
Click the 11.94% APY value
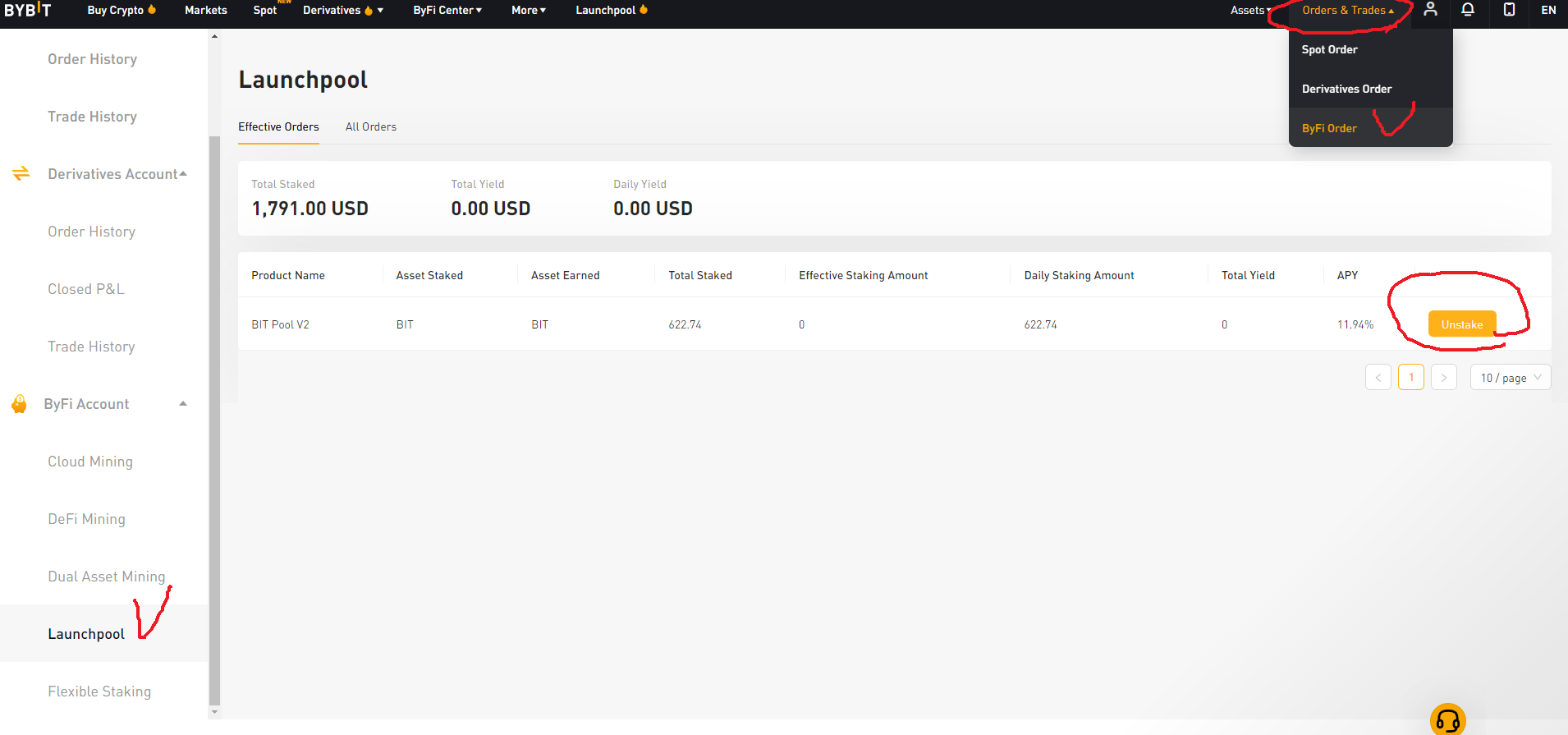tap(1355, 324)
